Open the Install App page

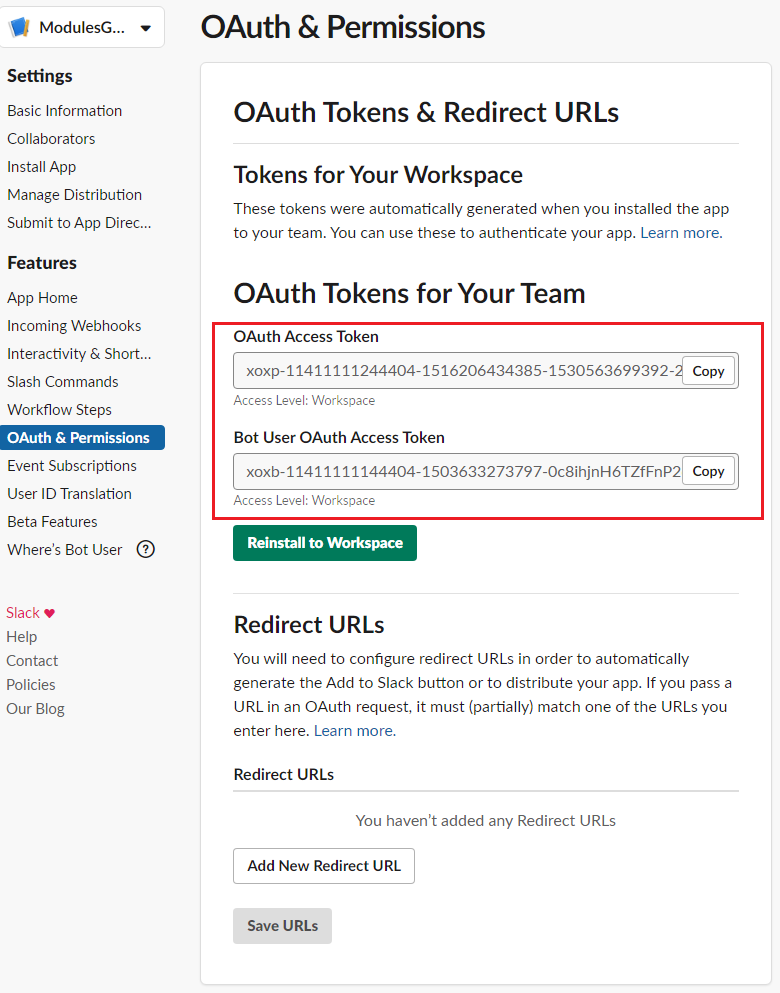[42, 167]
